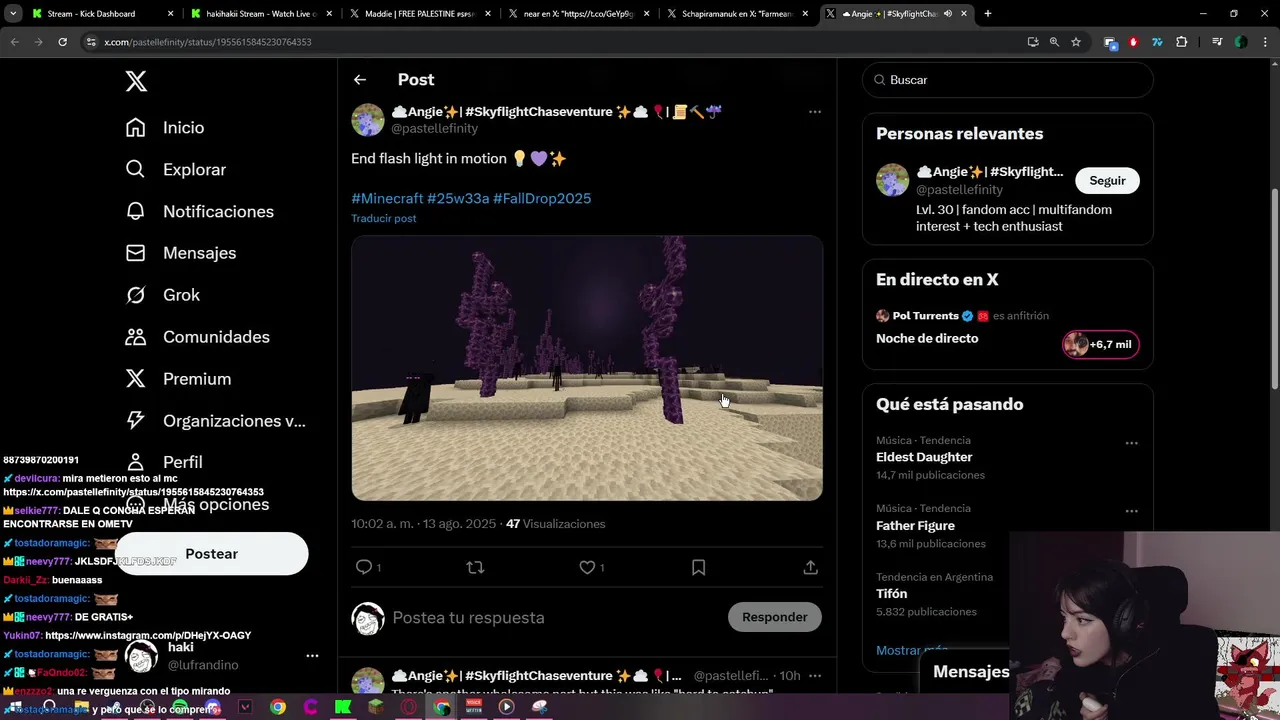Close the 'near en X' tab

[646, 14]
